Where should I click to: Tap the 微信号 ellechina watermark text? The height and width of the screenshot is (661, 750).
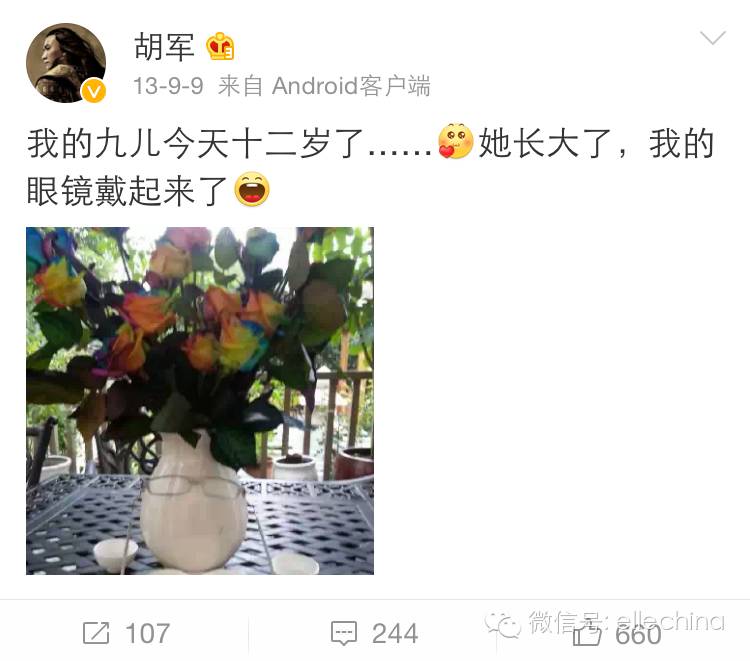coord(627,622)
